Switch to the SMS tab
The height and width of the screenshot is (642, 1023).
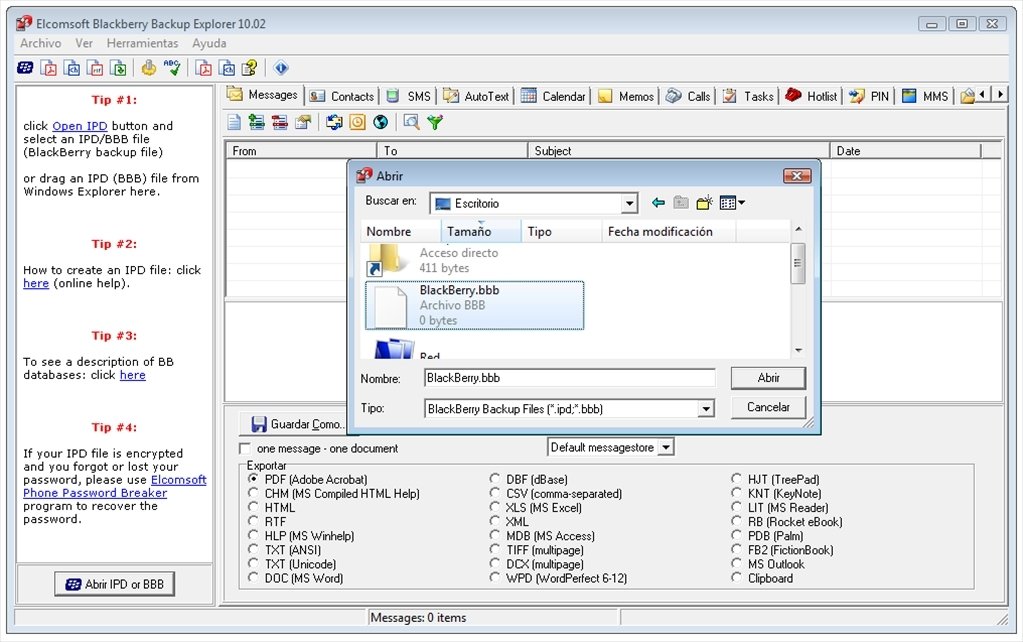click(409, 97)
